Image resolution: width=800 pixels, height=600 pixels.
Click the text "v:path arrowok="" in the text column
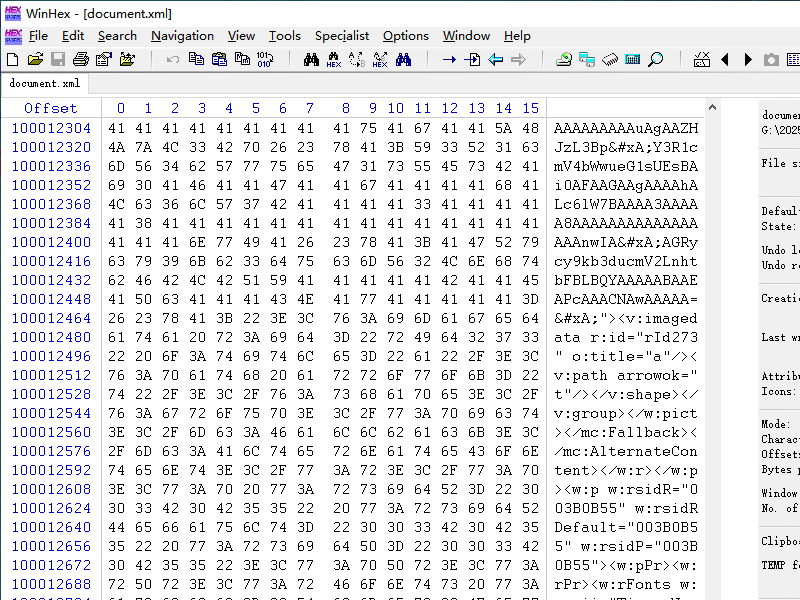[x=626, y=376]
